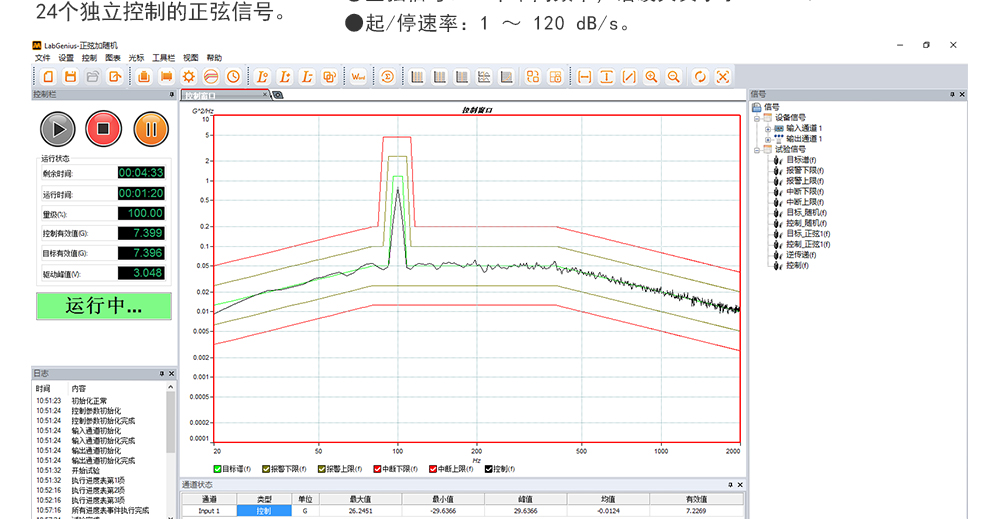Click the save disk icon in toolbar
Screen dimensions: 1000x519
pos(69,77)
